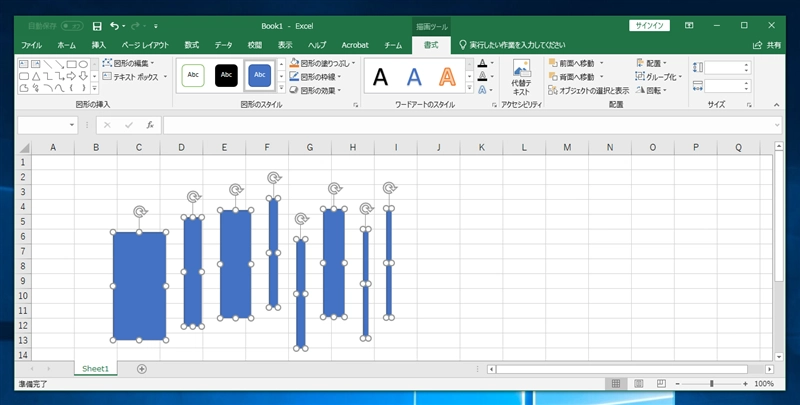The height and width of the screenshot is (405, 800).
Task: Switch to the データ ribbon tab
Action: pyautogui.click(x=223, y=45)
